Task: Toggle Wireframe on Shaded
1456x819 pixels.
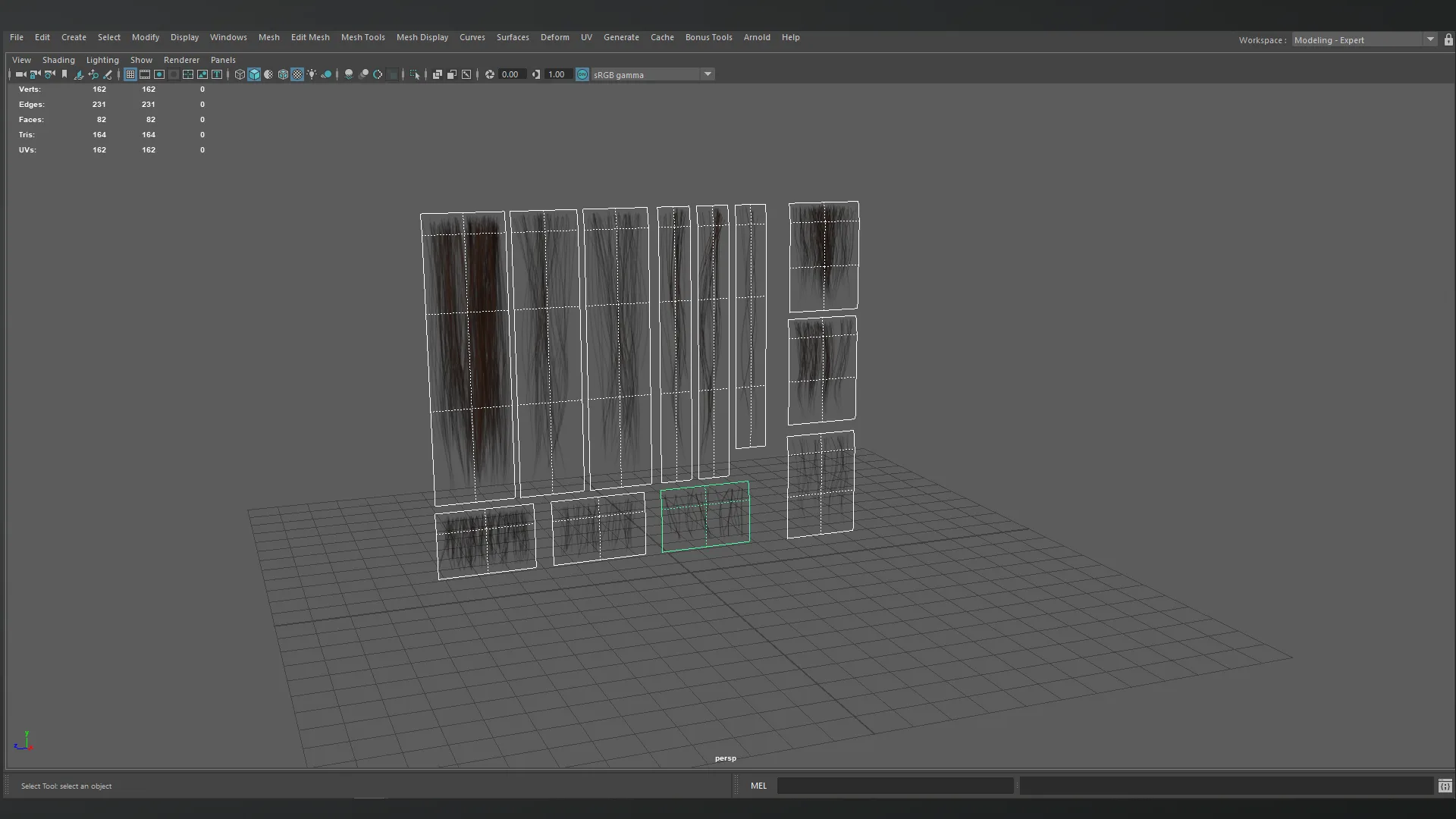Action: coord(283,74)
